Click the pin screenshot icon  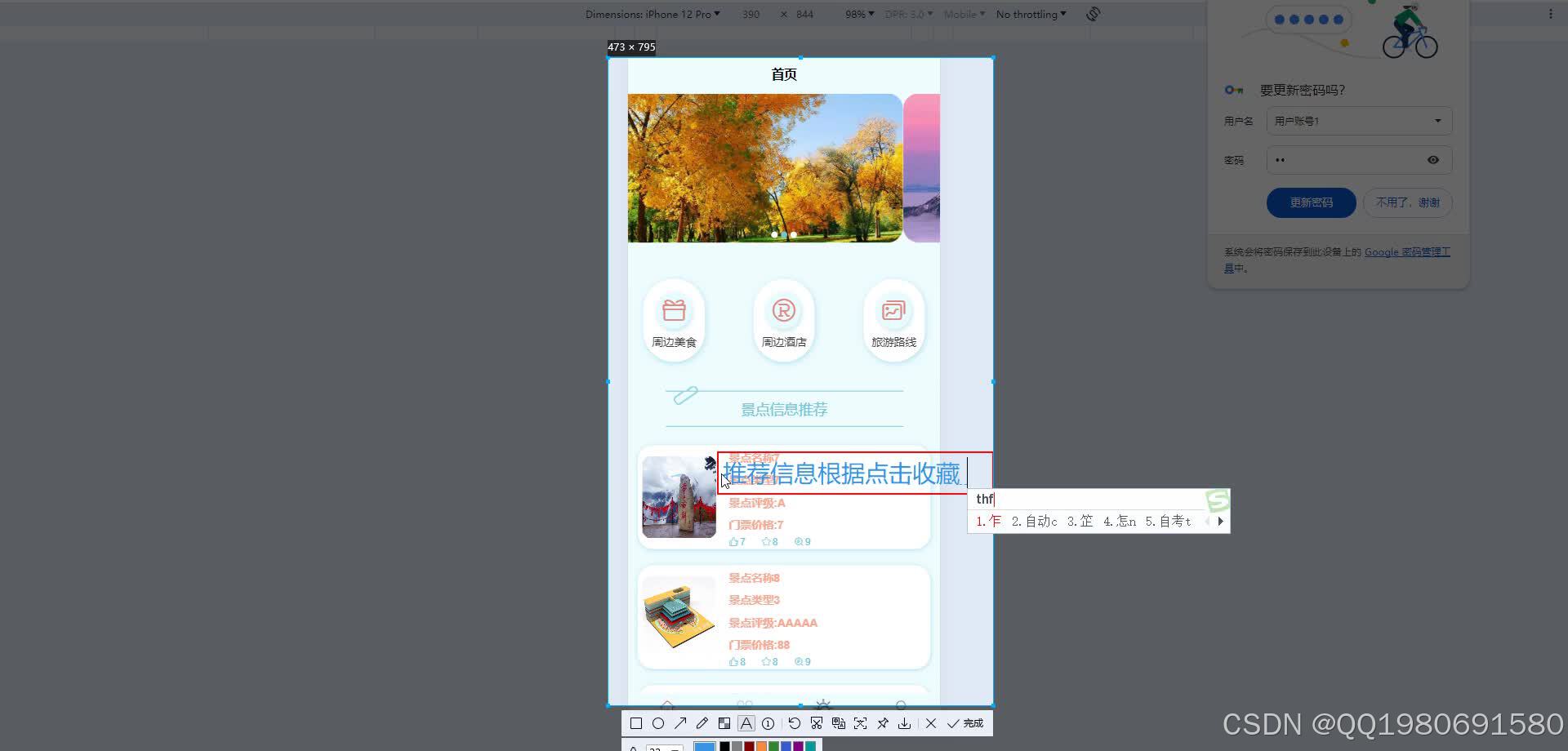click(883, 724)
